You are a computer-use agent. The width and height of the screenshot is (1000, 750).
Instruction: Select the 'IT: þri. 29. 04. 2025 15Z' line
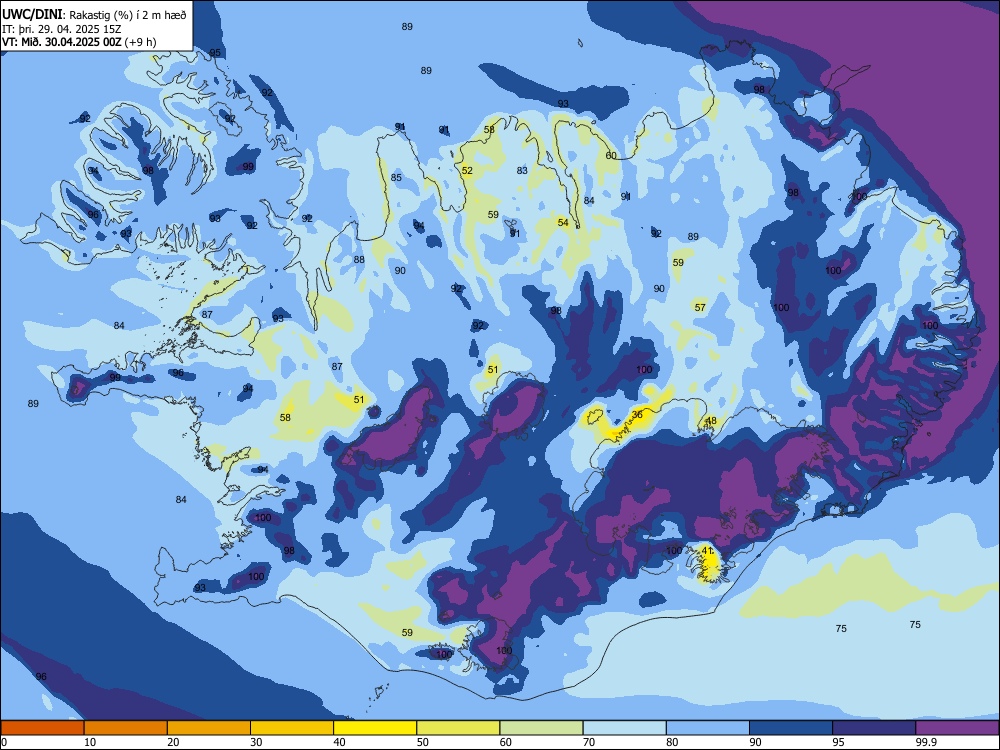click(61, 29)
